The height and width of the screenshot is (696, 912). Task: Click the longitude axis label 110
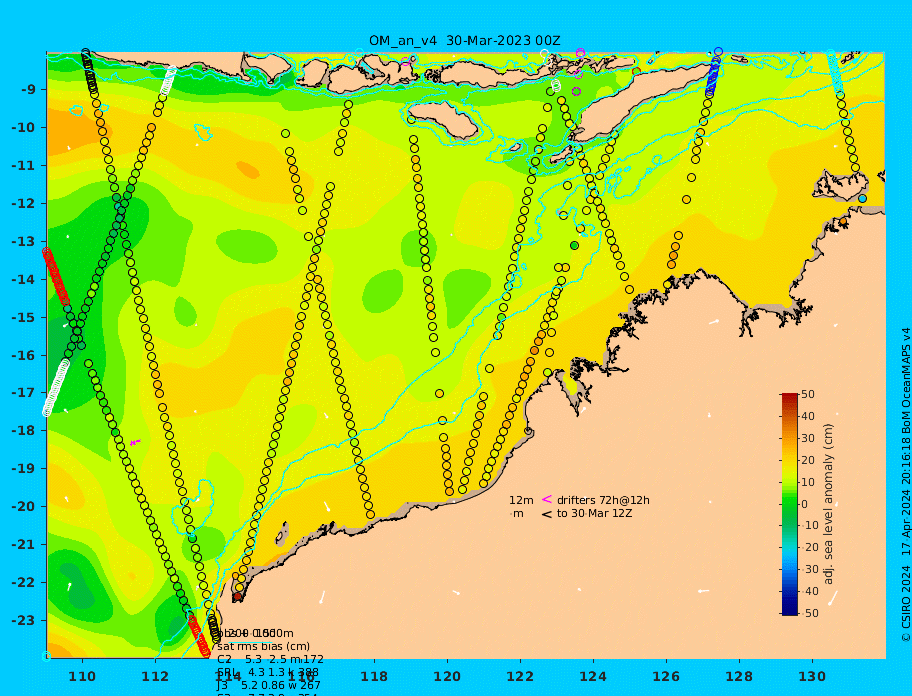(83, 677)
